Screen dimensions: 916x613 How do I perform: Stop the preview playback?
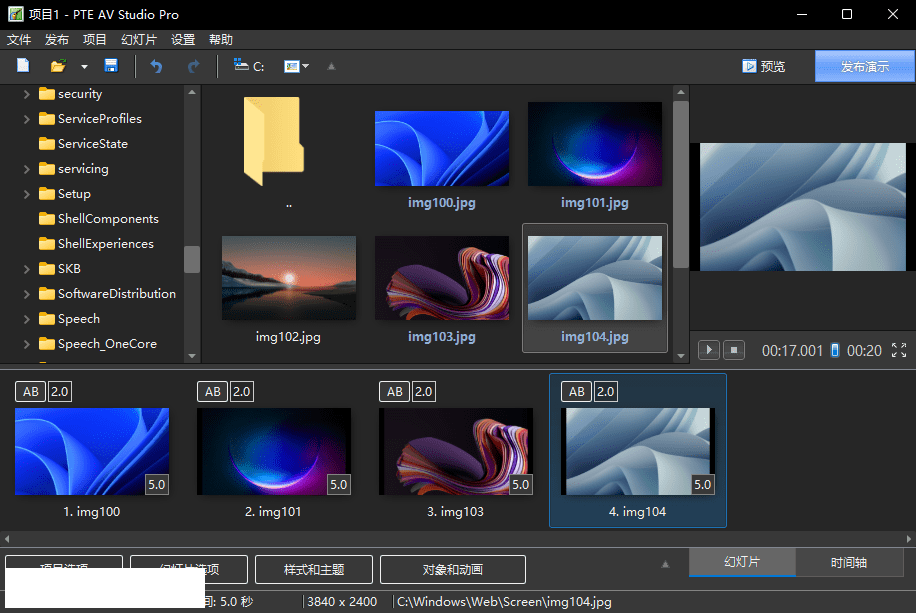click(x=734, y=350)
